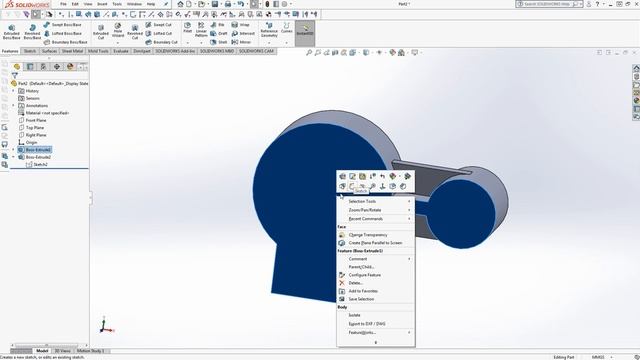
Task: Click the filter funnel icon in feature tree
Action: [15, 76]
